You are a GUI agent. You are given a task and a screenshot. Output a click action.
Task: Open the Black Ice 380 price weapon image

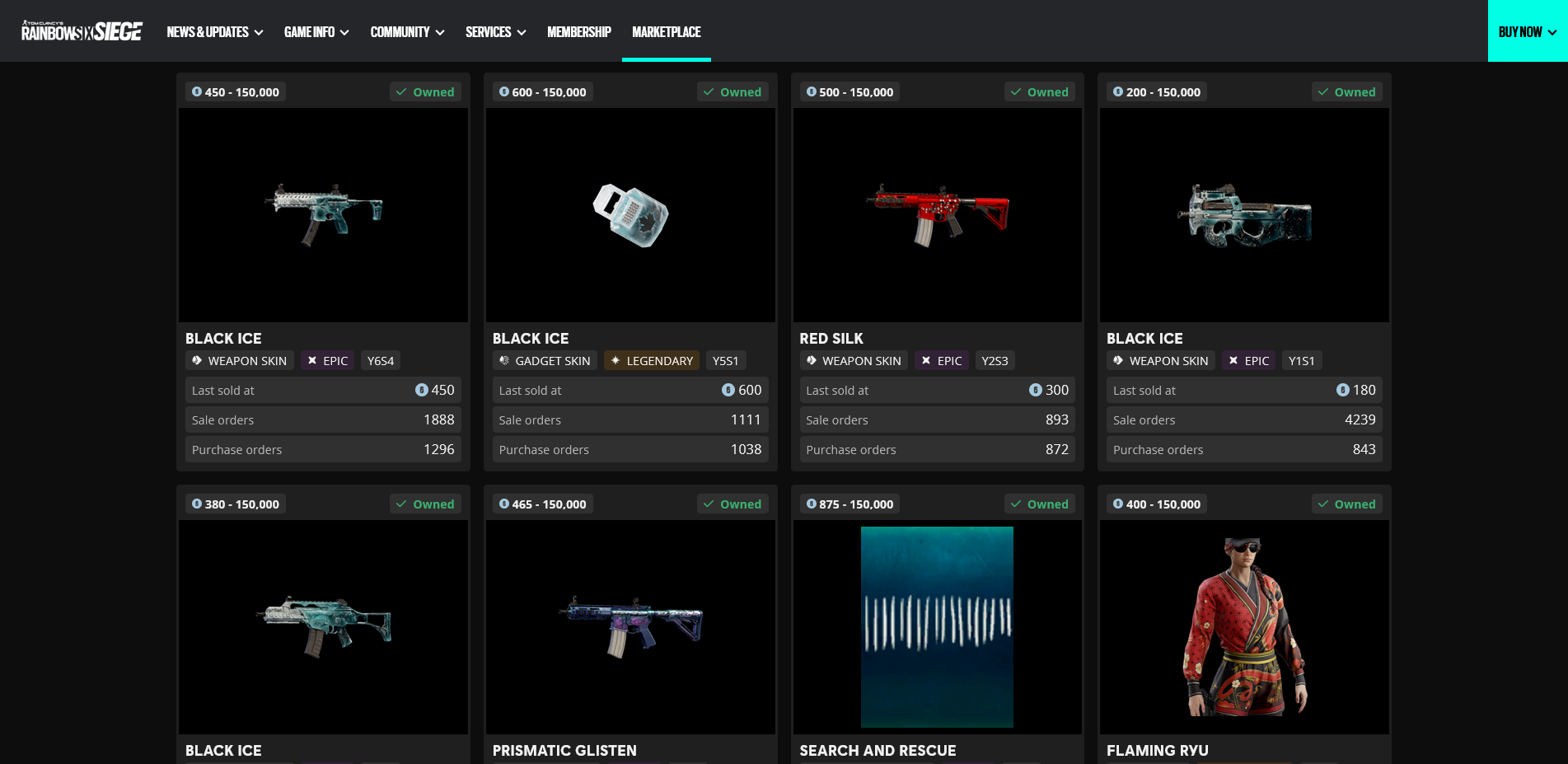point(323,627)
